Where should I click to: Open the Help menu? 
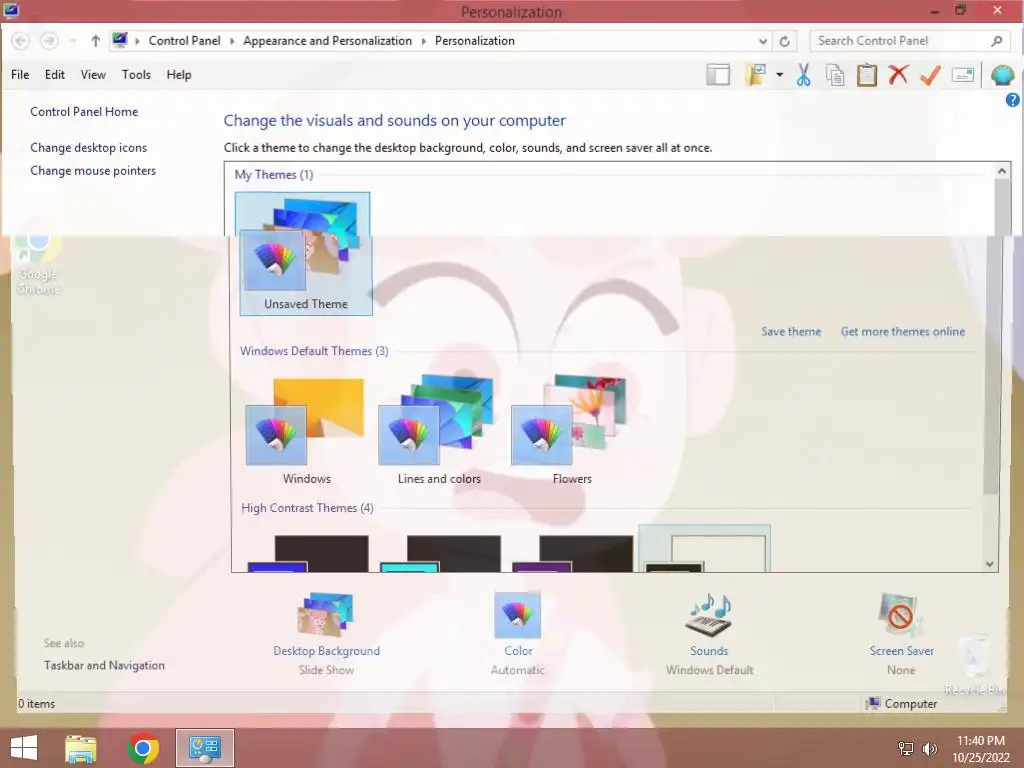click(179, 74)
